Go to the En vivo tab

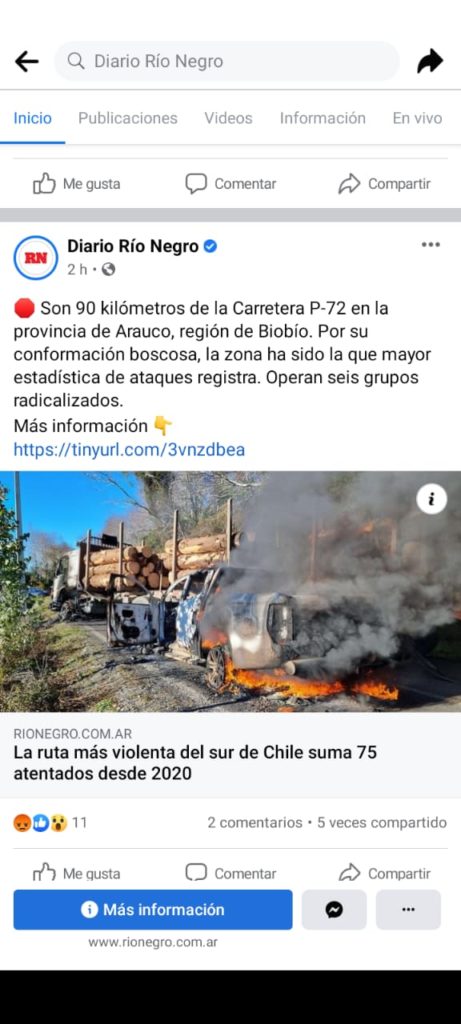tap(417, 118)
